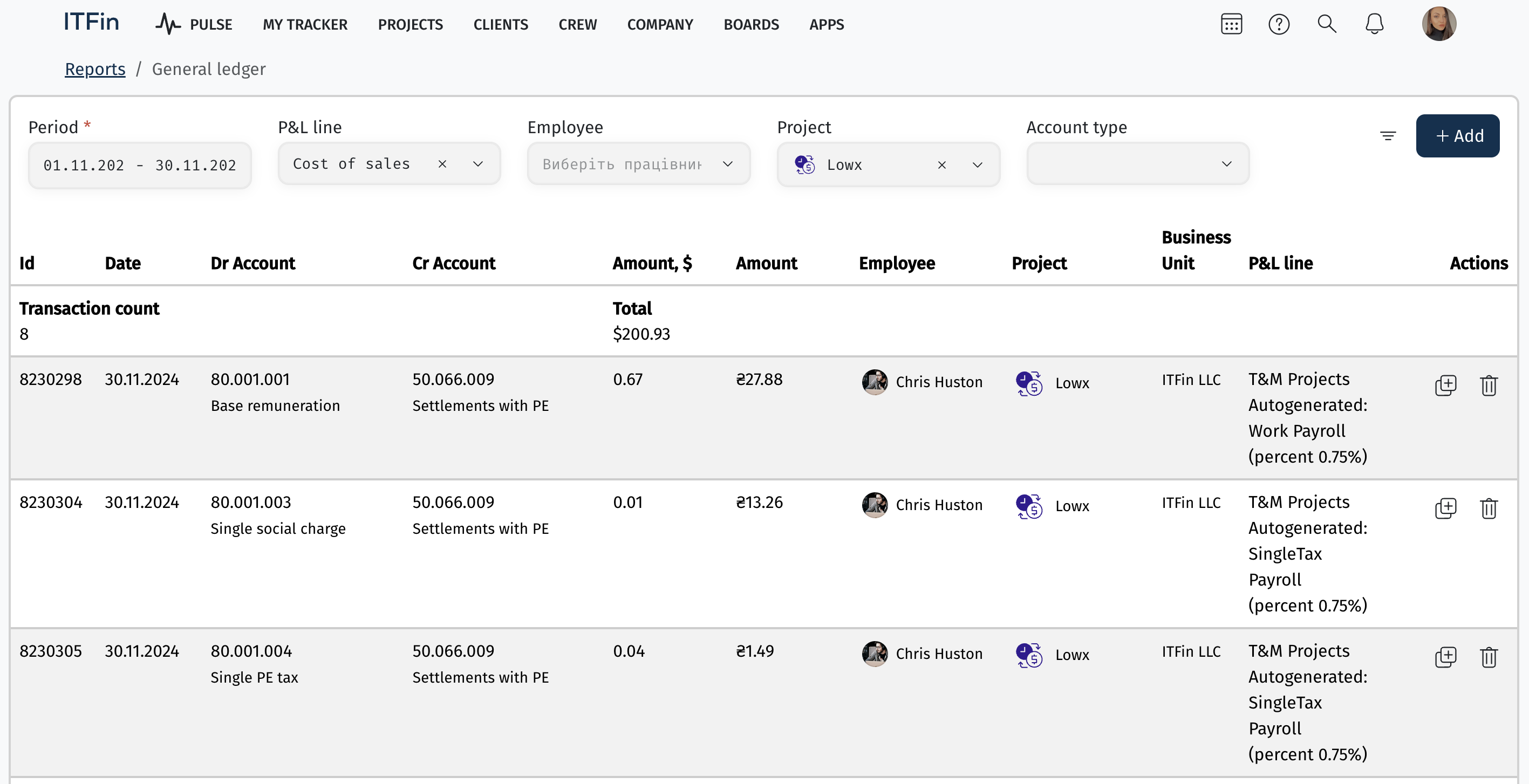This screenshot has width=1529, height=784.
Task: Click the Project column header
Action: point(1039,263)
